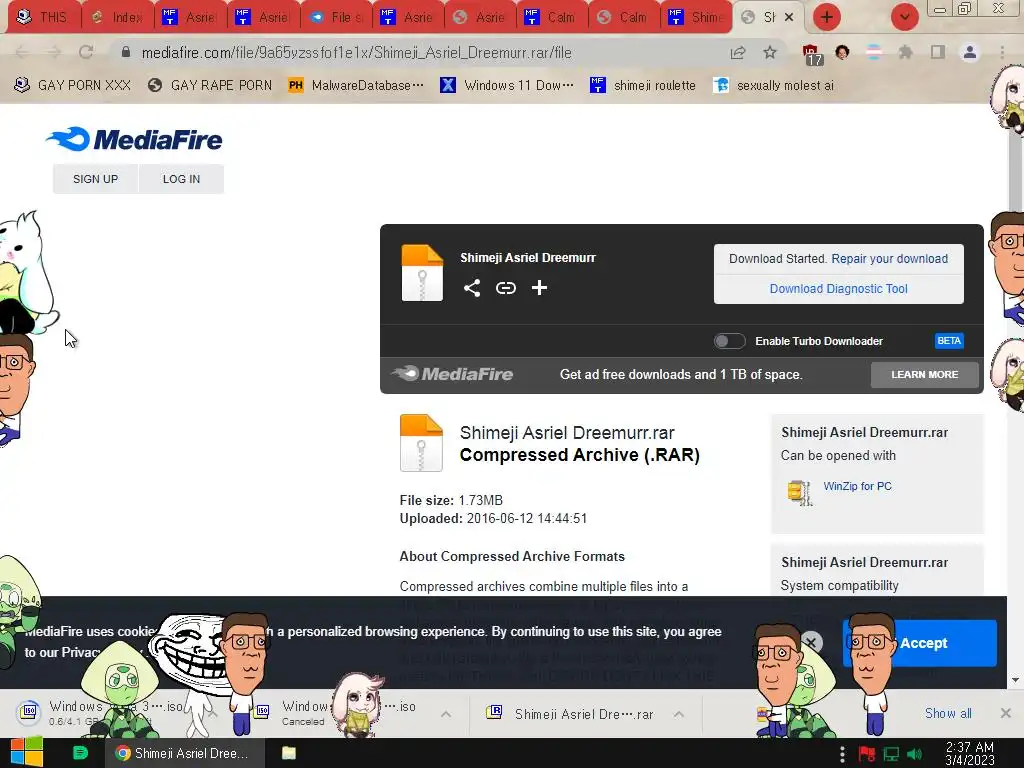The image size is (1024, 768).
Task: Close the downloads bar
Action: [x=1006, y=713]
